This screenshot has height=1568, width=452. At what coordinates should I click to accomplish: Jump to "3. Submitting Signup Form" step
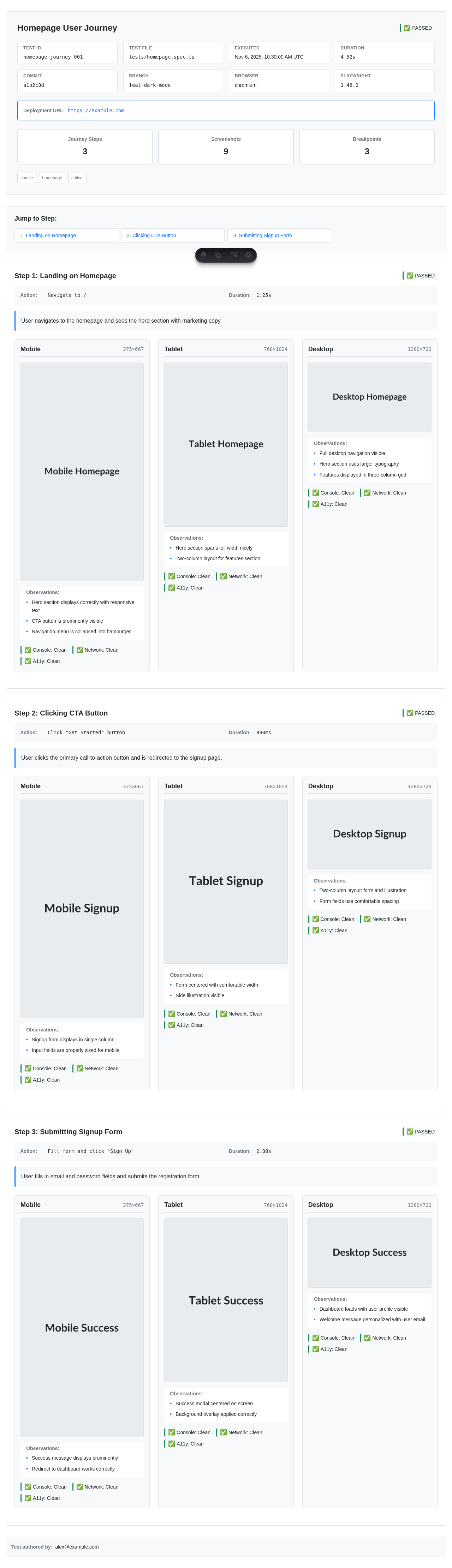[x=279, y=235]
